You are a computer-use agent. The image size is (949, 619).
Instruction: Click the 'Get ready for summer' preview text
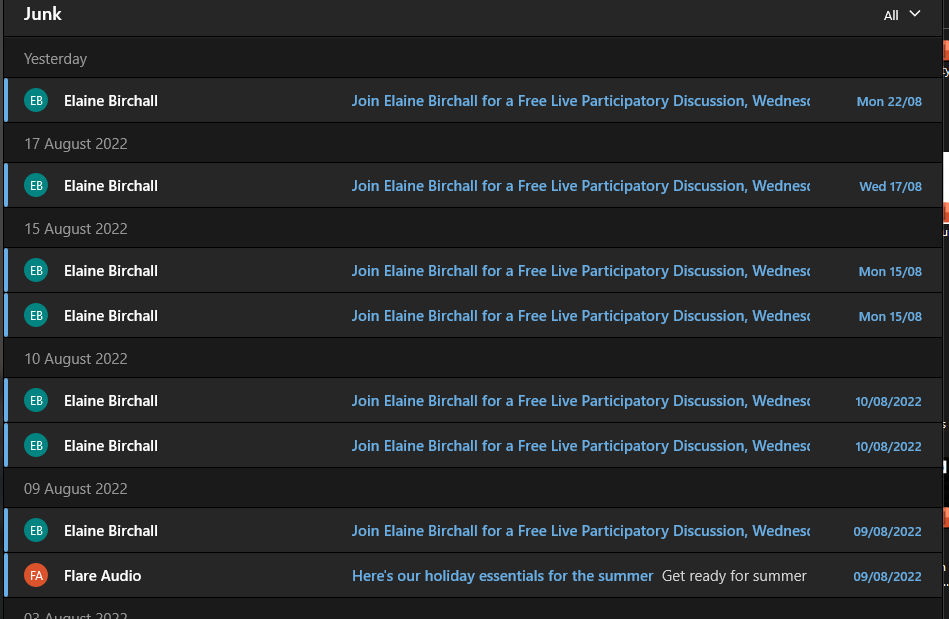point(734,576)
